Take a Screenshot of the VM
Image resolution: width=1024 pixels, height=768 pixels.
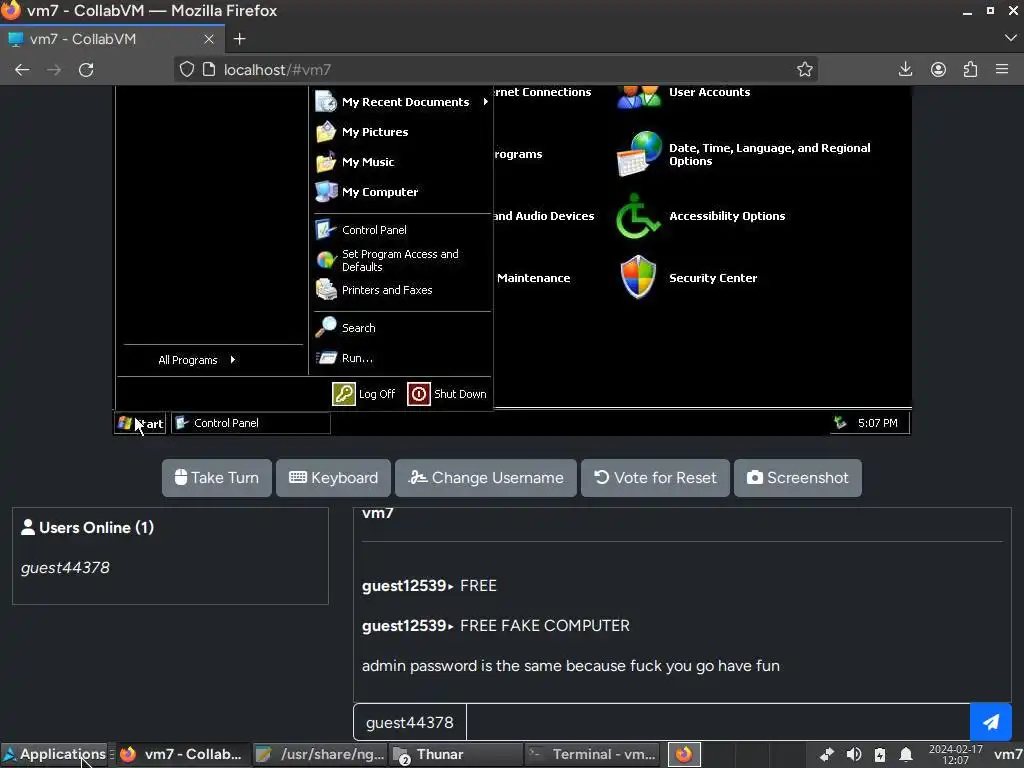click(797, 478)
